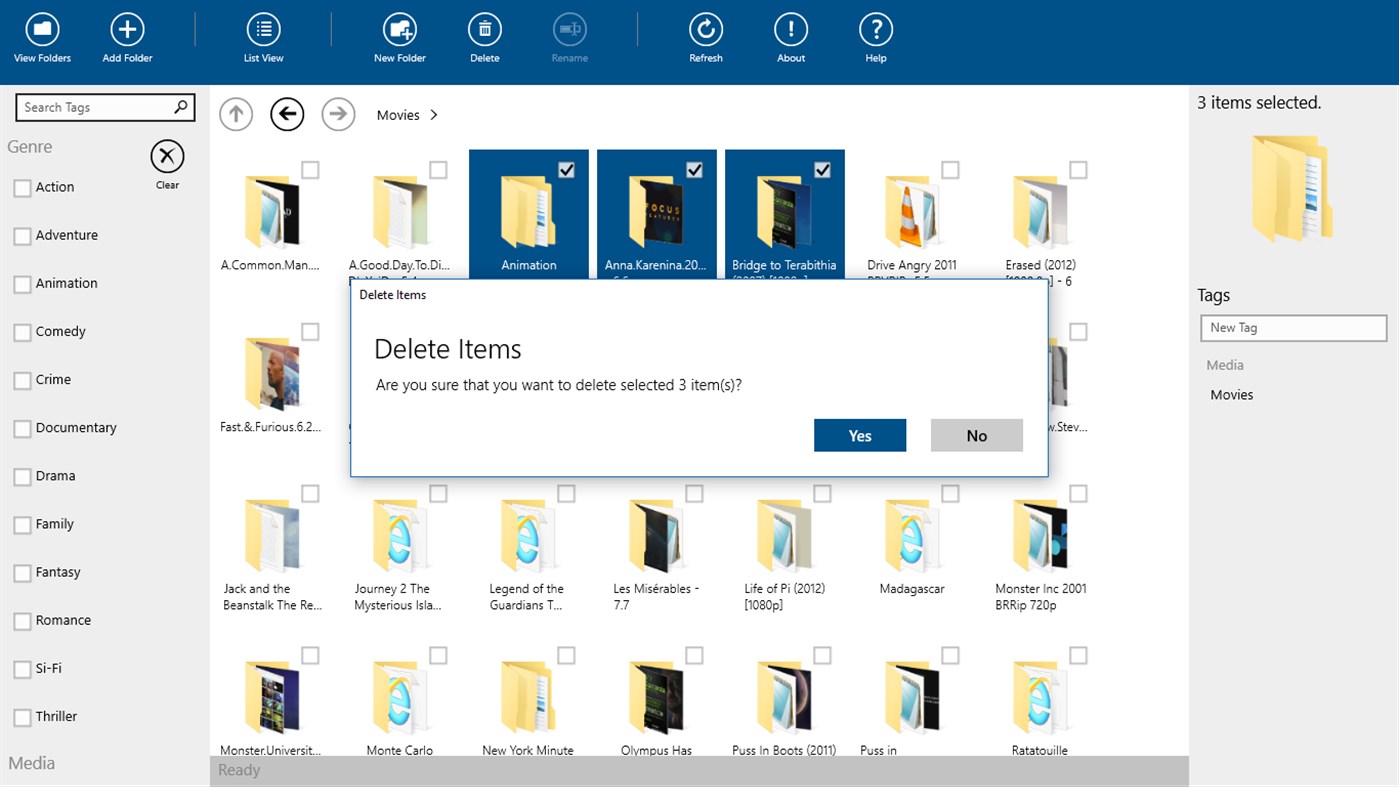Confirm deletion by clicking Yes

click(x=859, y=435)
